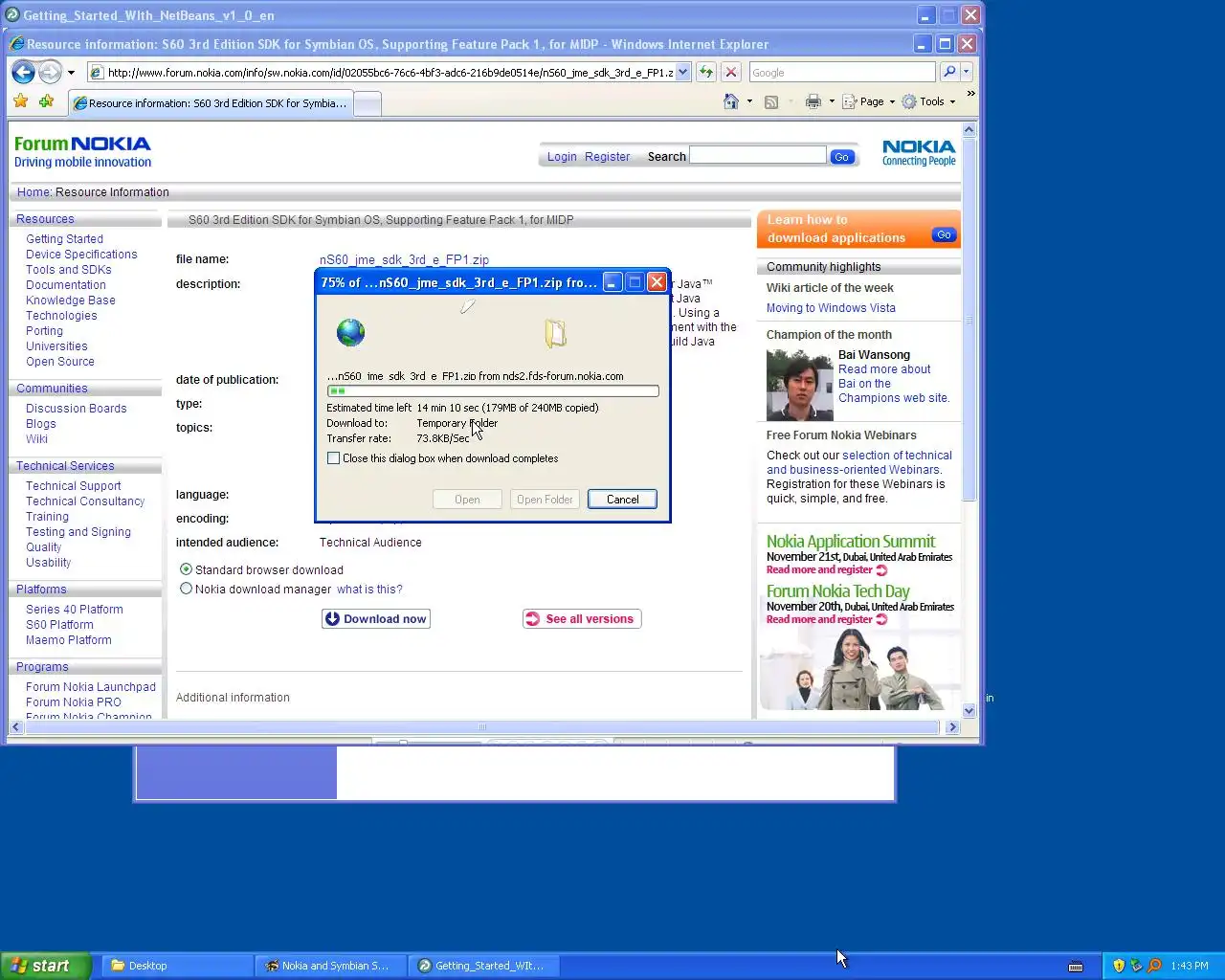The height and width of the screenshot is (980, 1225).
Task: Click the Home page icon
Action: coord(731,101)
